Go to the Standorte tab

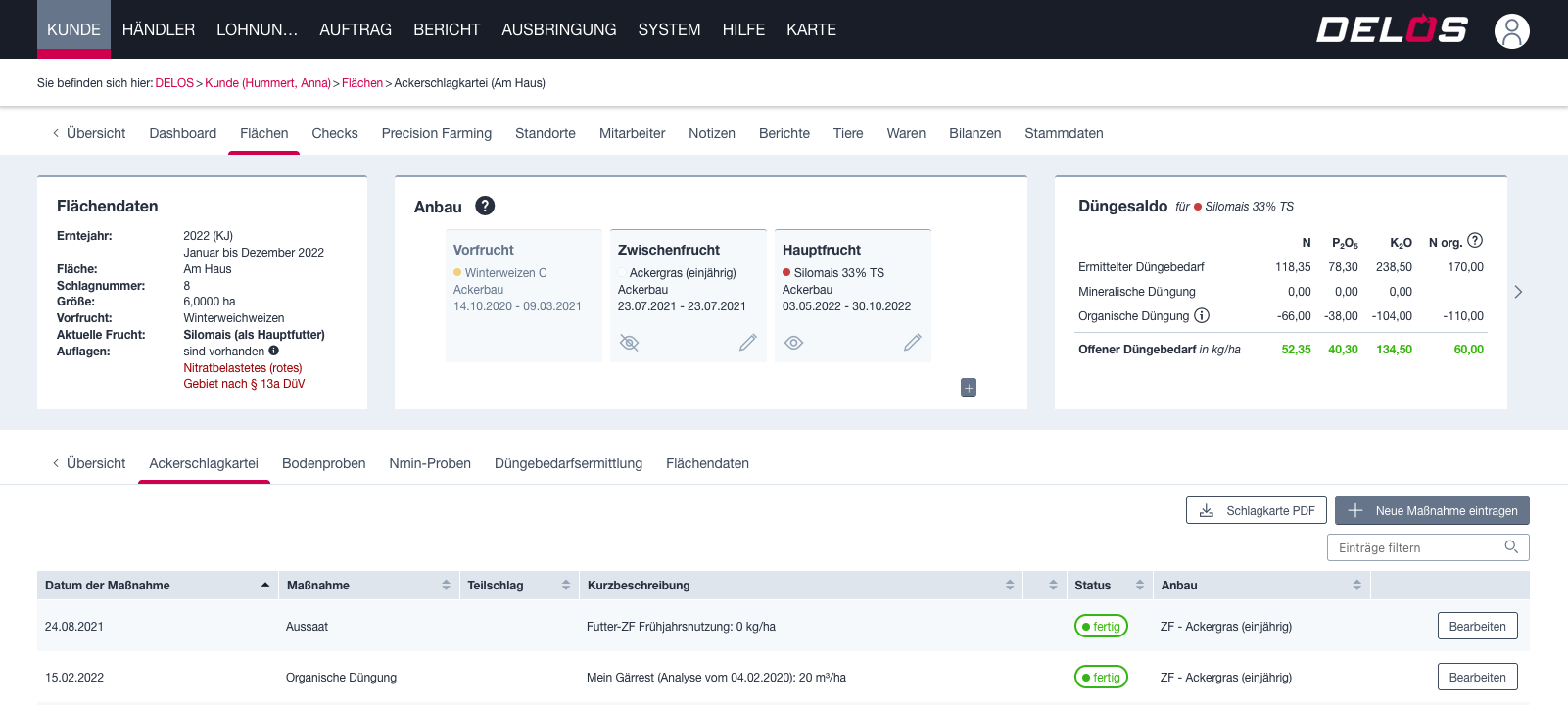(546, 133)
